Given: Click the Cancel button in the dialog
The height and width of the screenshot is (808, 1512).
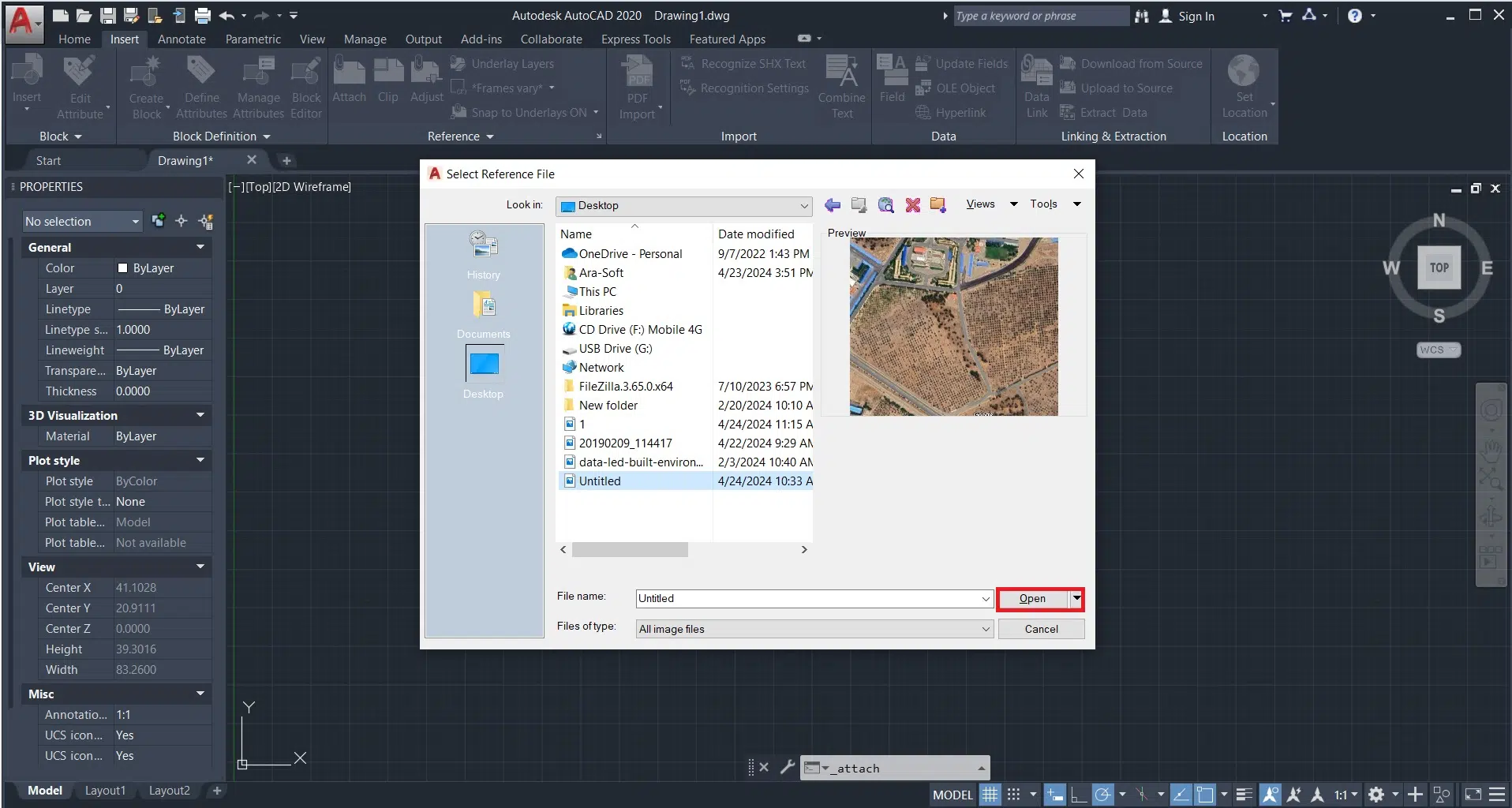Looking at the screenshot, I should (1041, 629).
